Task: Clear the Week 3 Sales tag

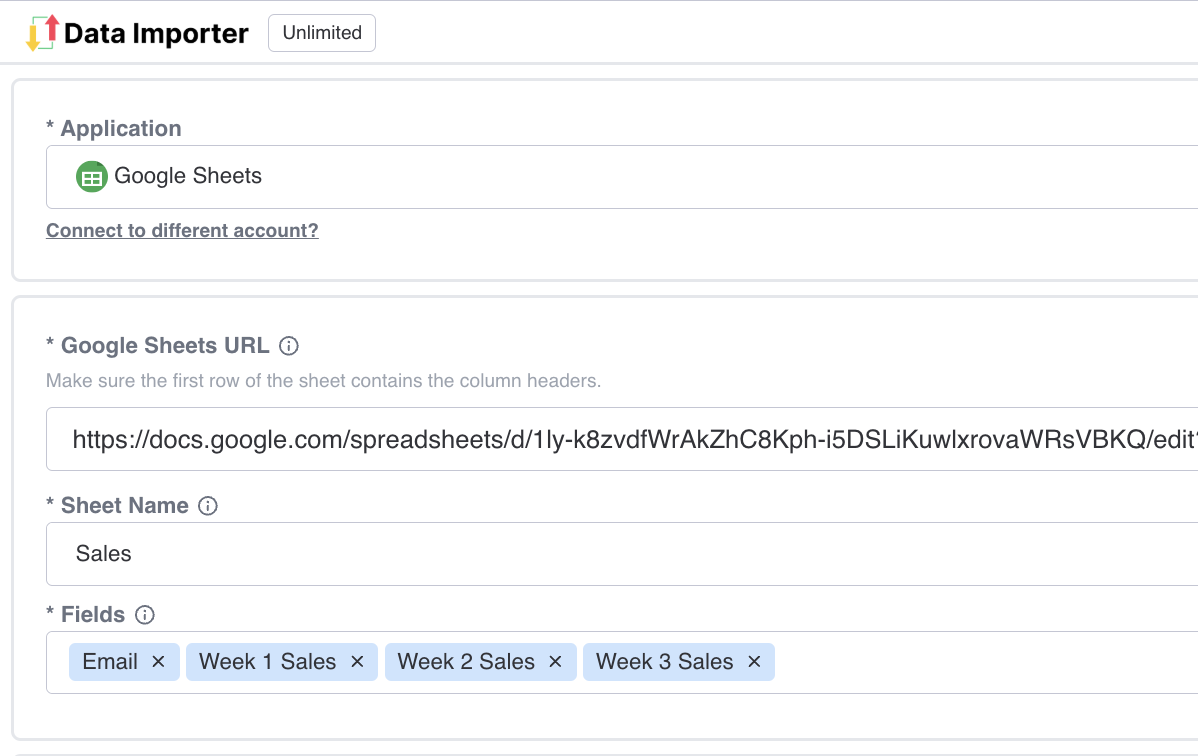Action: (x=754, y=661)
